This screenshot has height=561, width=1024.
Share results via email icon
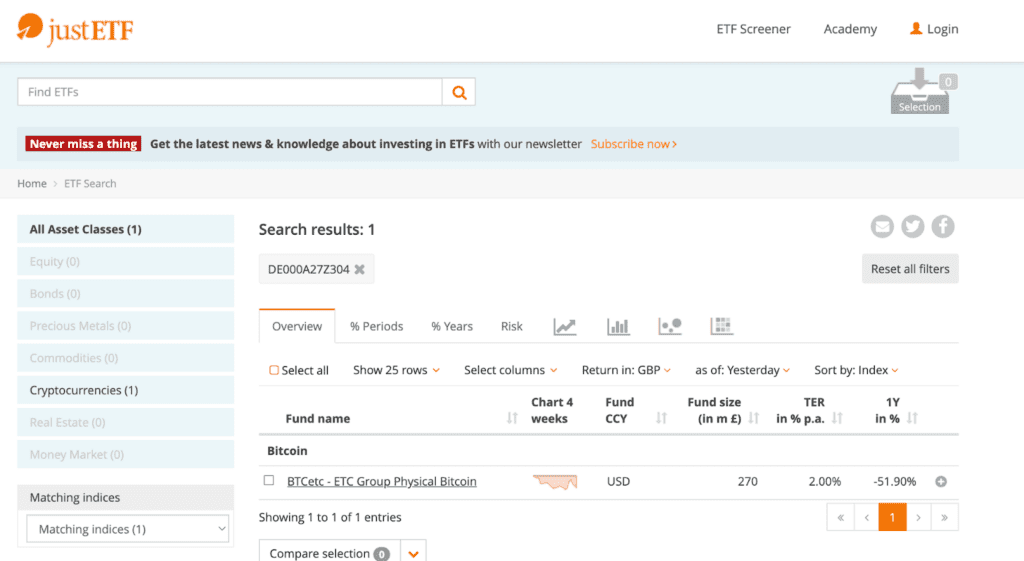coord(882,227)
